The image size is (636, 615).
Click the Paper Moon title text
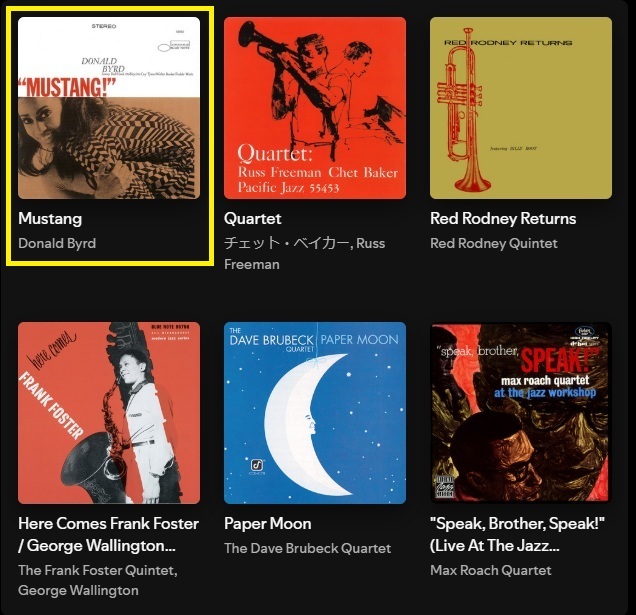(268, 524)
